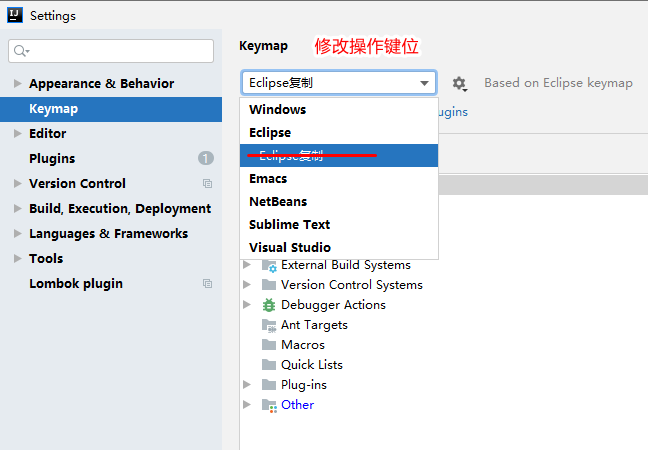Screen dimensions: 648x450
Task: Expand External Build Systems node
Action: 247,264
